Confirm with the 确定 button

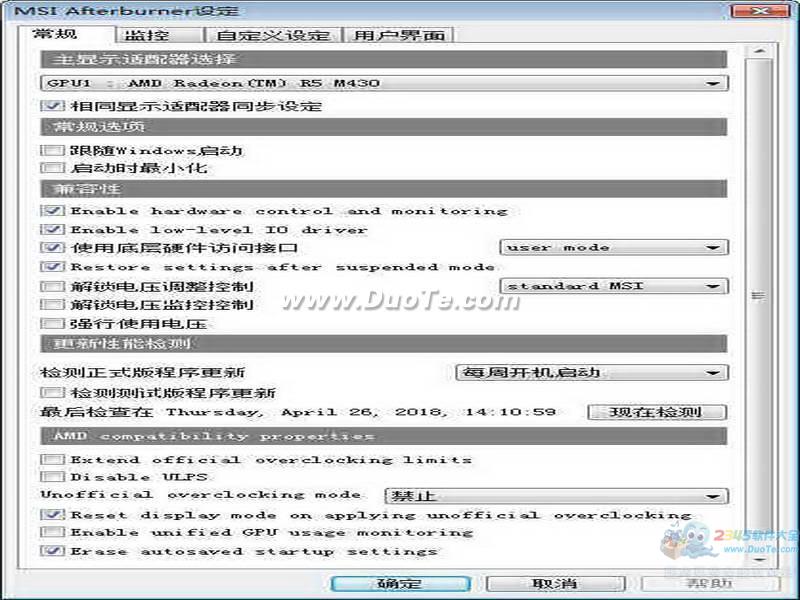tap(401, 584)
